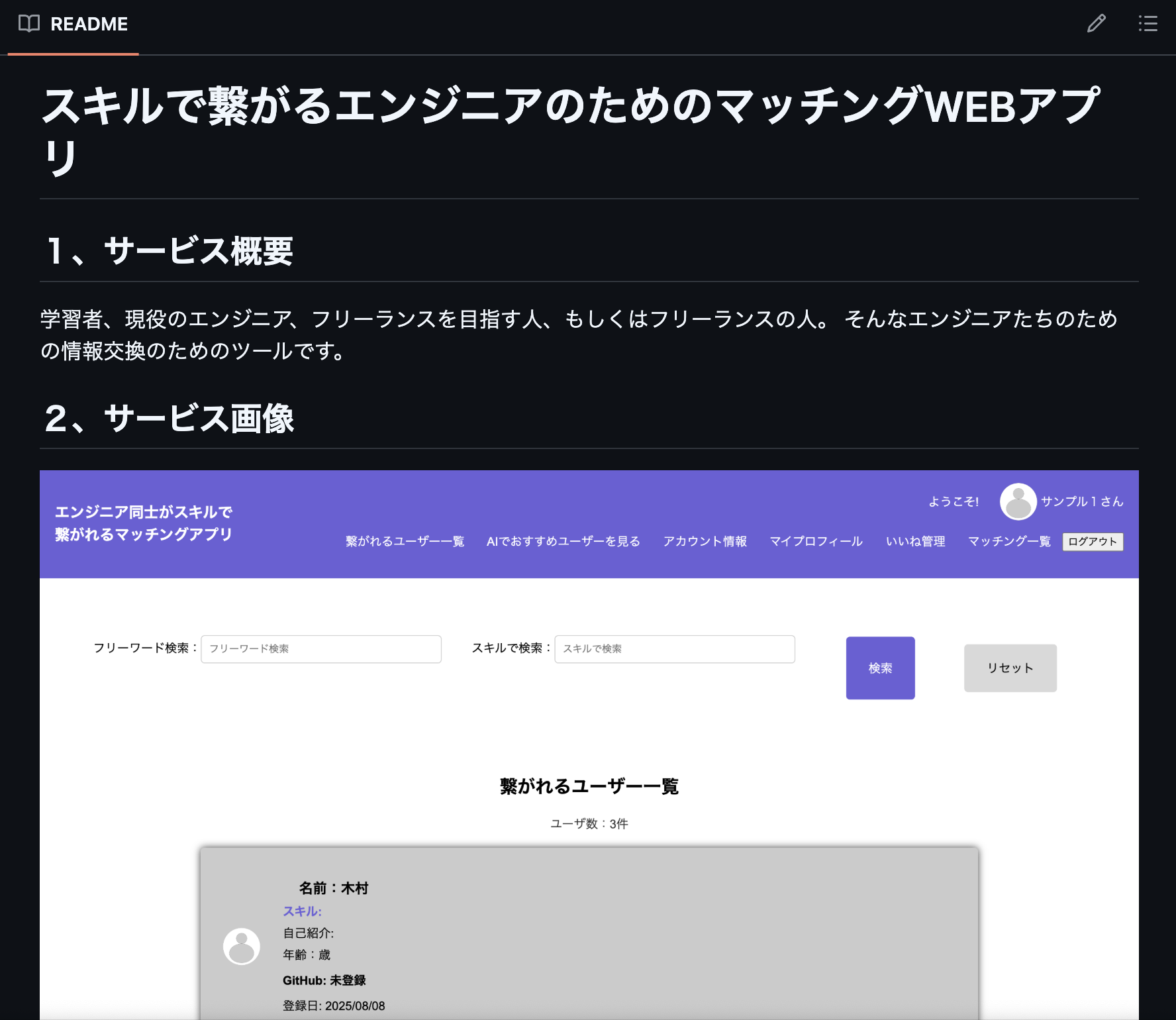The width and height of the screenshot is (1176, 1020).
Task: Open the README outline list icon
Action: (1148, 24)
